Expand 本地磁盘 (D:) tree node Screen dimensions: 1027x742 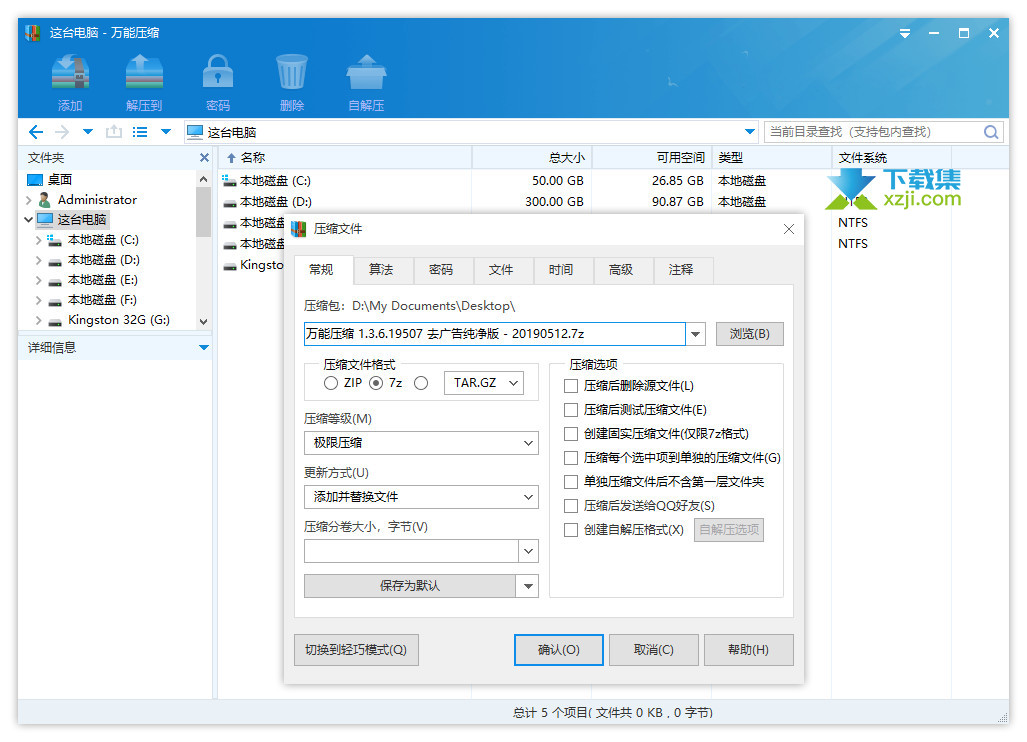click(39, 260)
